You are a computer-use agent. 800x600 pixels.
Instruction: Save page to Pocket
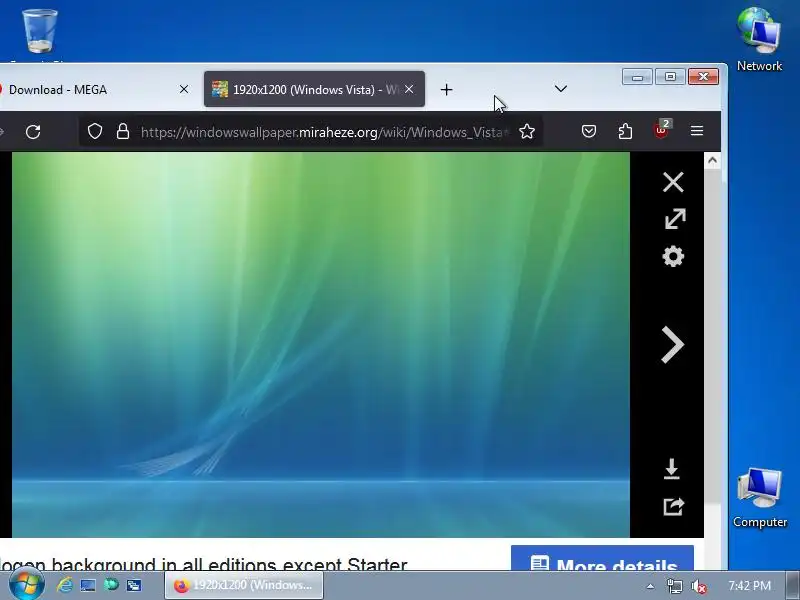click(x=589, y=132)
